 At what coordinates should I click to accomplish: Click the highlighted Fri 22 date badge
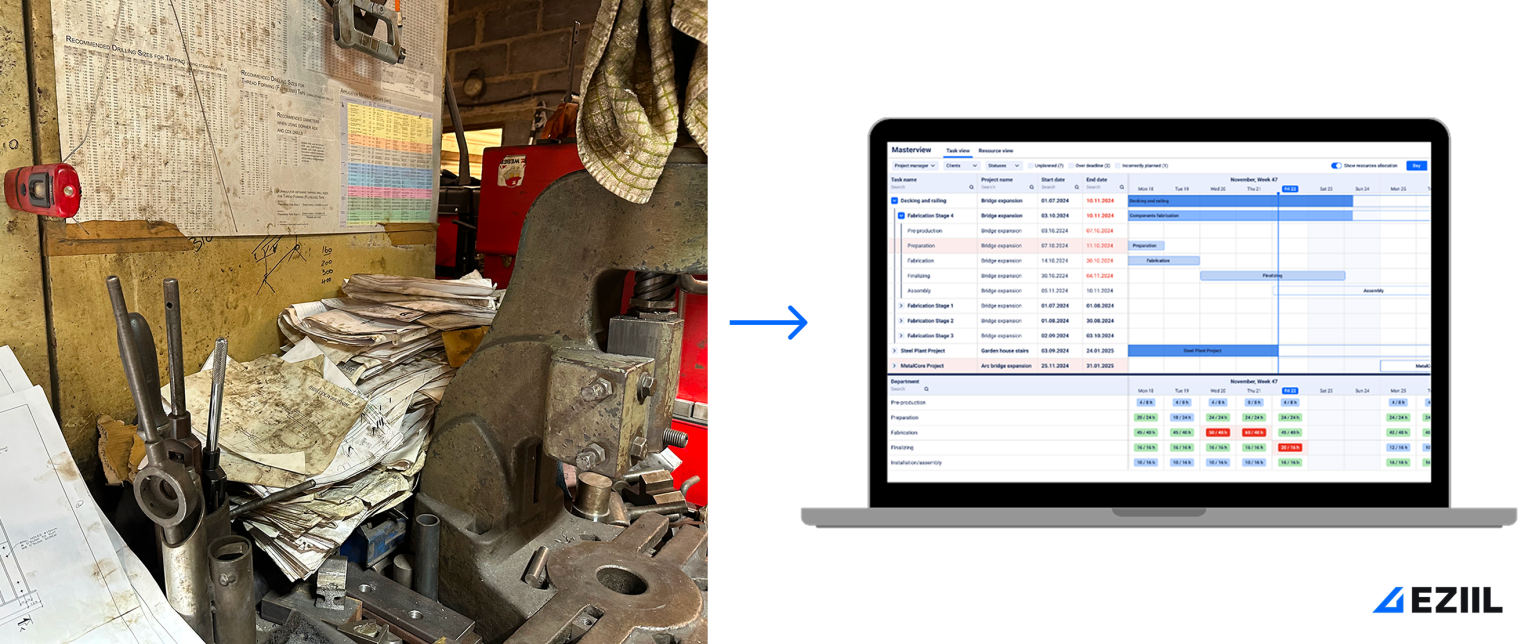[x=1290, y=189]
